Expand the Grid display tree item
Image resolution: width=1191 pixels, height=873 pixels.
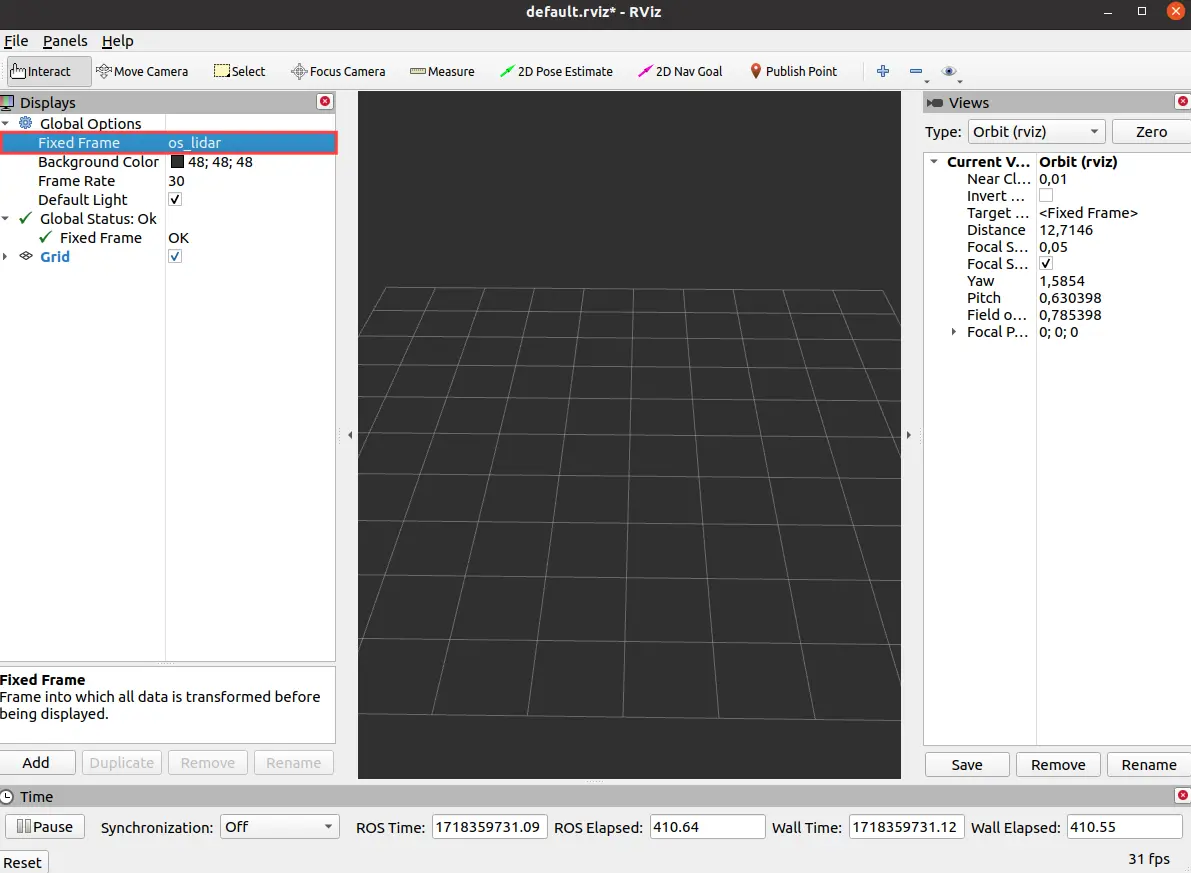pyautogui.click(x=6, y=257)
